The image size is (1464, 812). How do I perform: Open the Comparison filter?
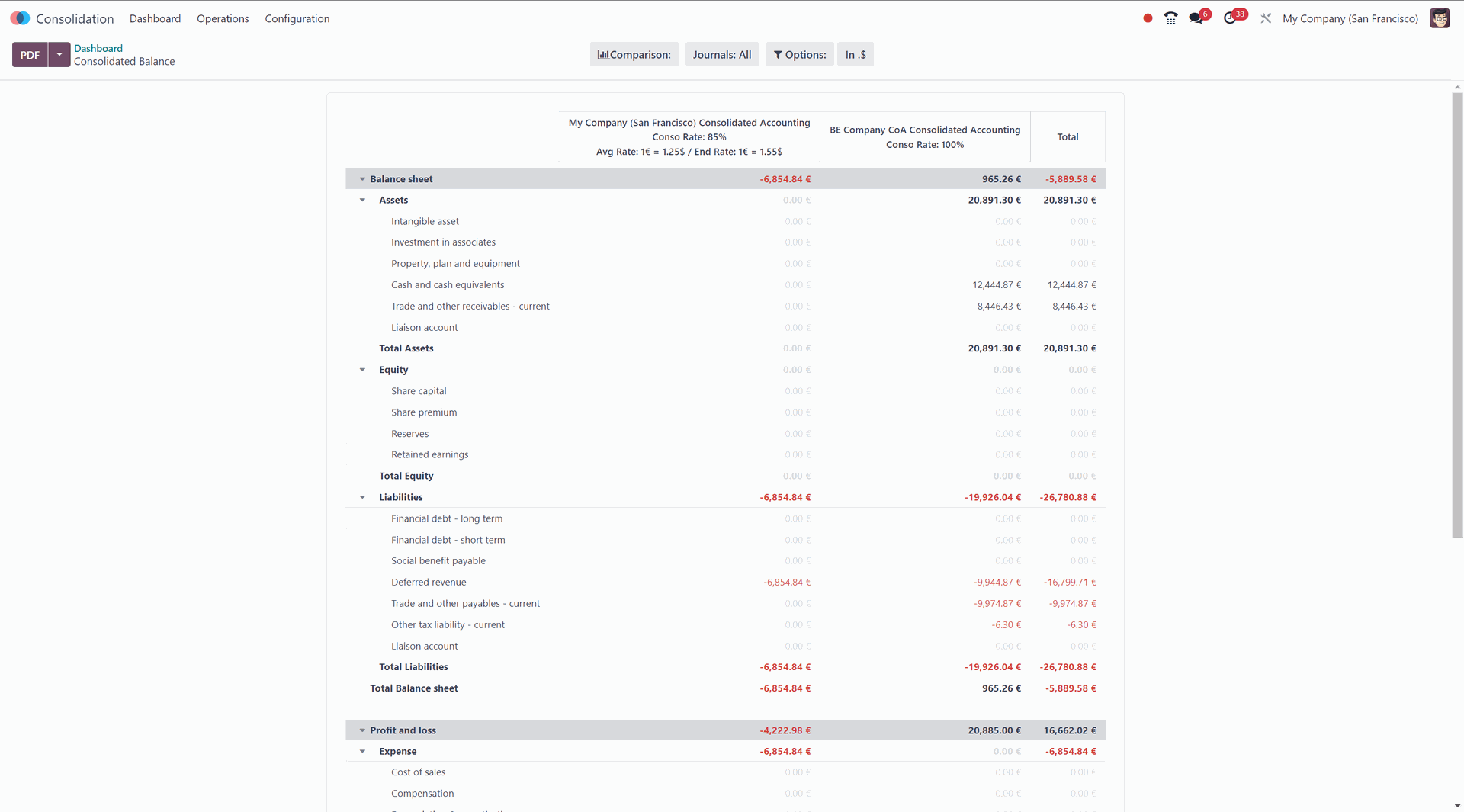click(634, 54)
